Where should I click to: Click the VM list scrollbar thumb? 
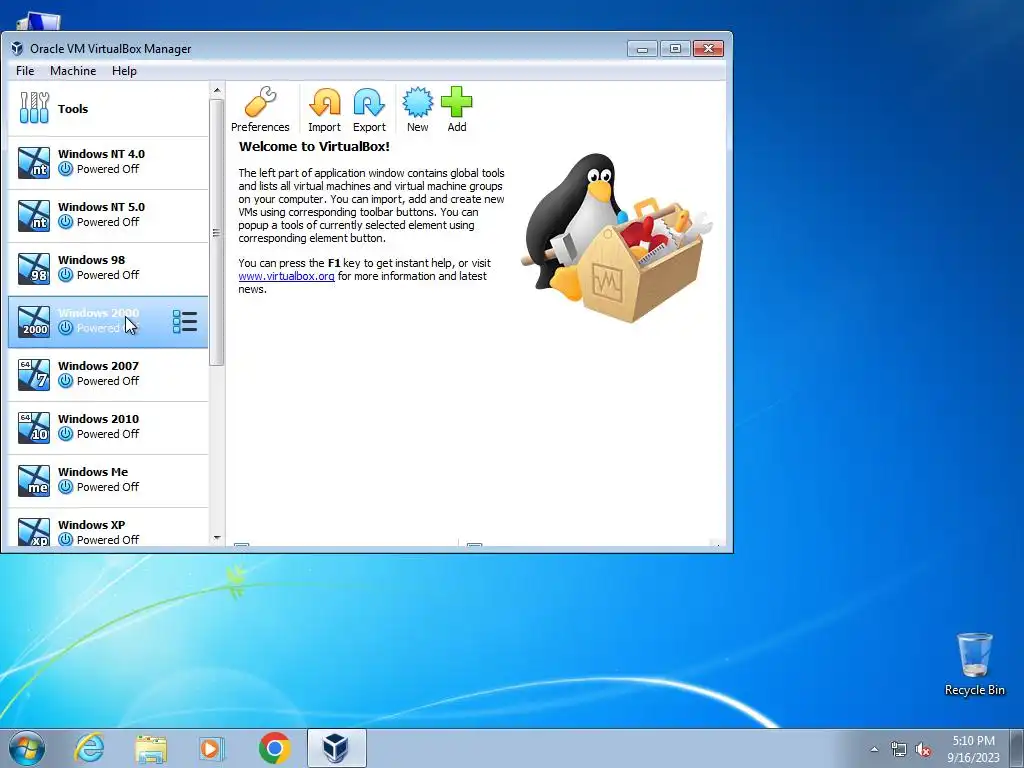(217, 232)
